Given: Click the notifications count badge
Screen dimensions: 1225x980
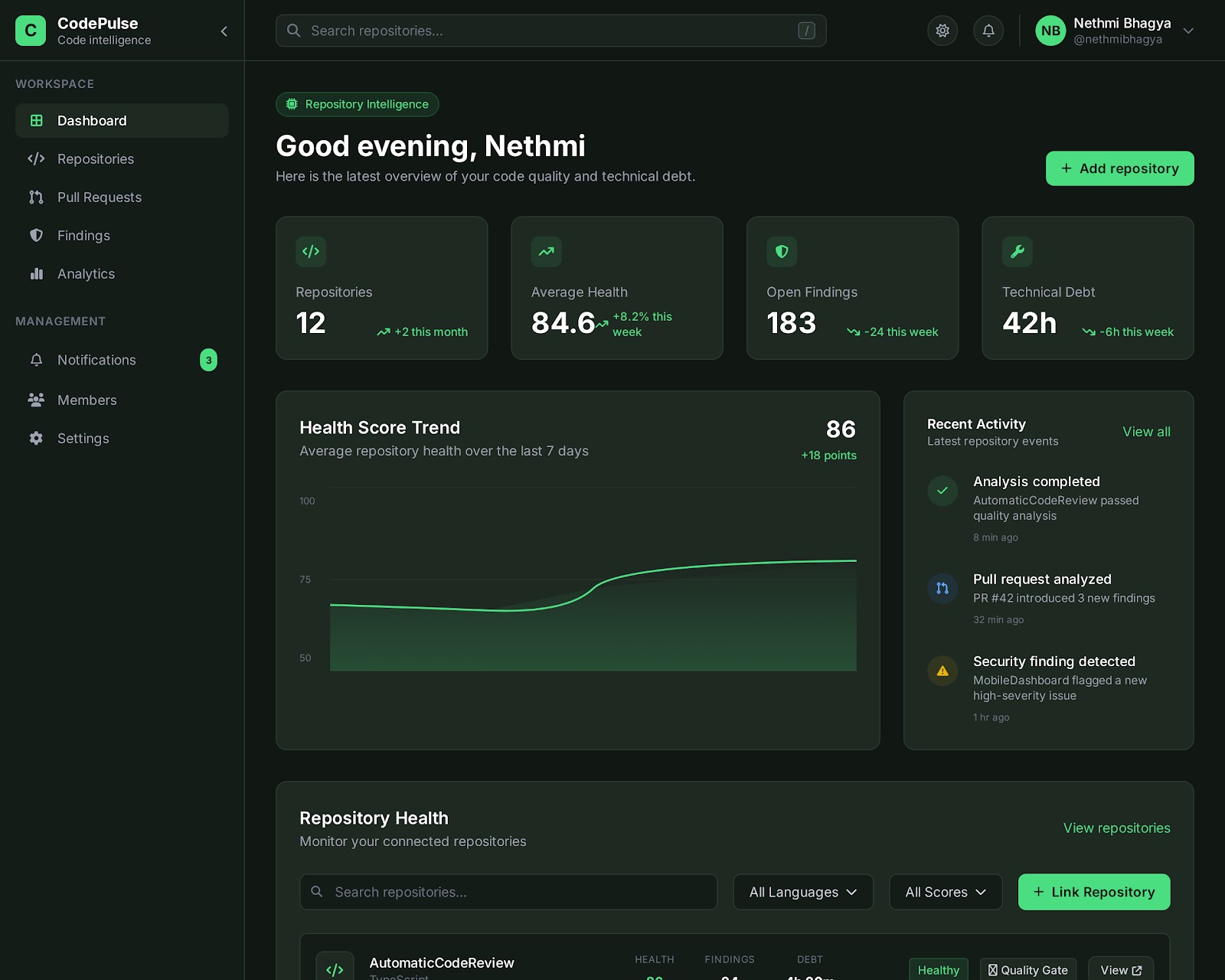Looking at the screenshot, I should [x=208, y=360].
